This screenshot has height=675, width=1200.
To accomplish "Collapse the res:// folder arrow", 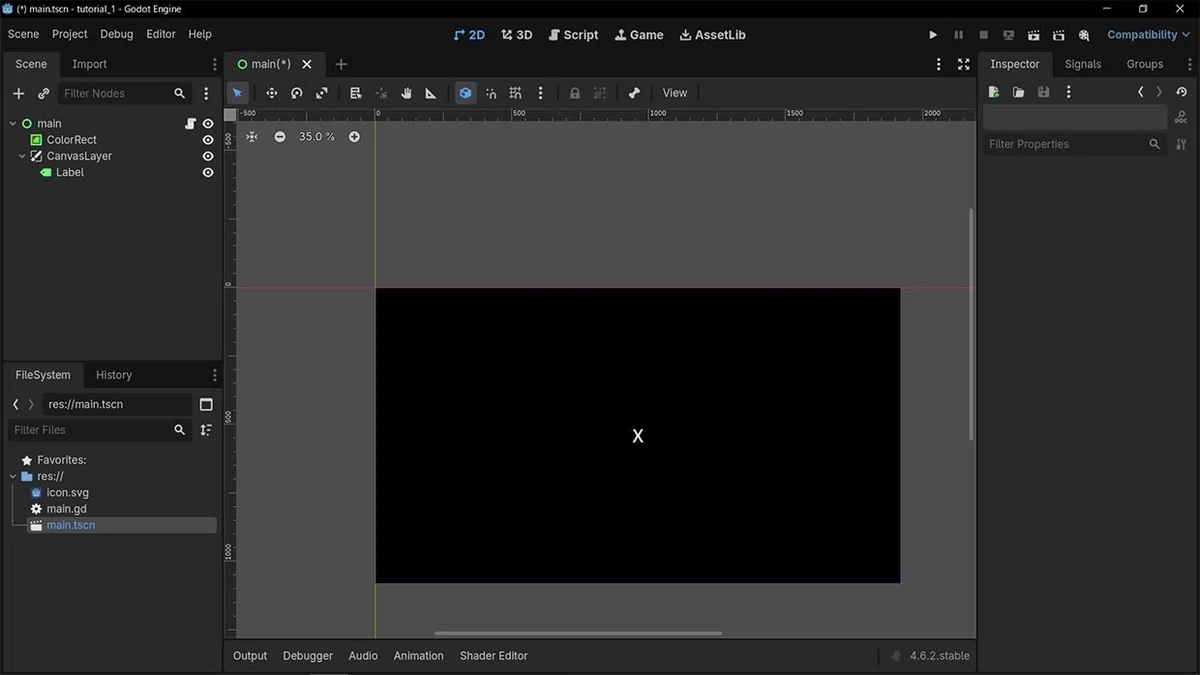I will pyautogui.click(x=13, y=477).
